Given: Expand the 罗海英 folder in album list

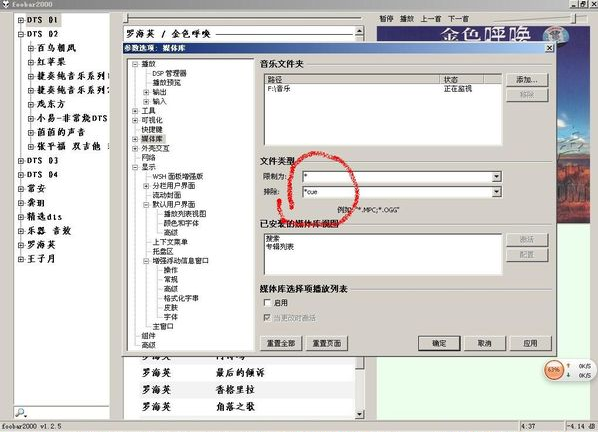Looking at the screenshot, I should click(x=21, y=245).
